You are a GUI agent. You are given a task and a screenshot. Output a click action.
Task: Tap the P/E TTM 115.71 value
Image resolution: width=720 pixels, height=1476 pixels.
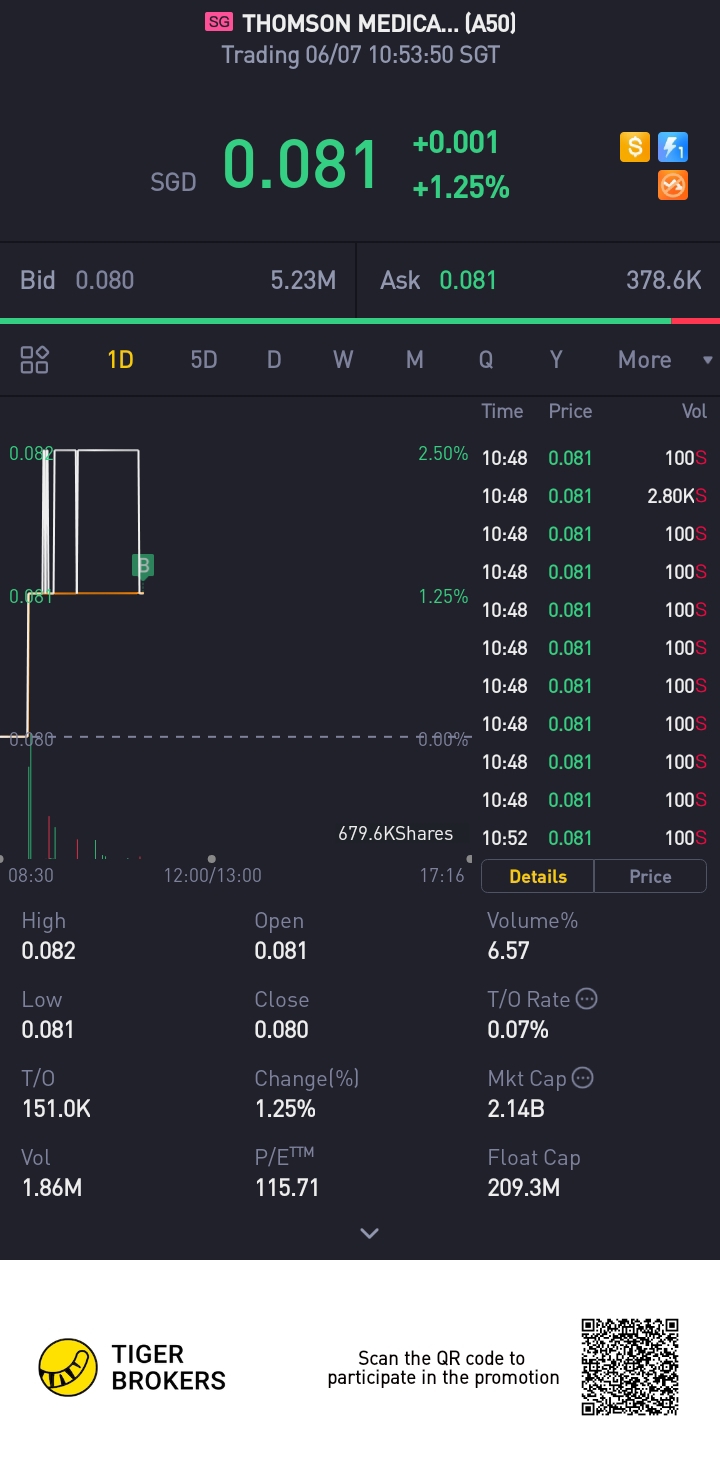coord(286,1187)
